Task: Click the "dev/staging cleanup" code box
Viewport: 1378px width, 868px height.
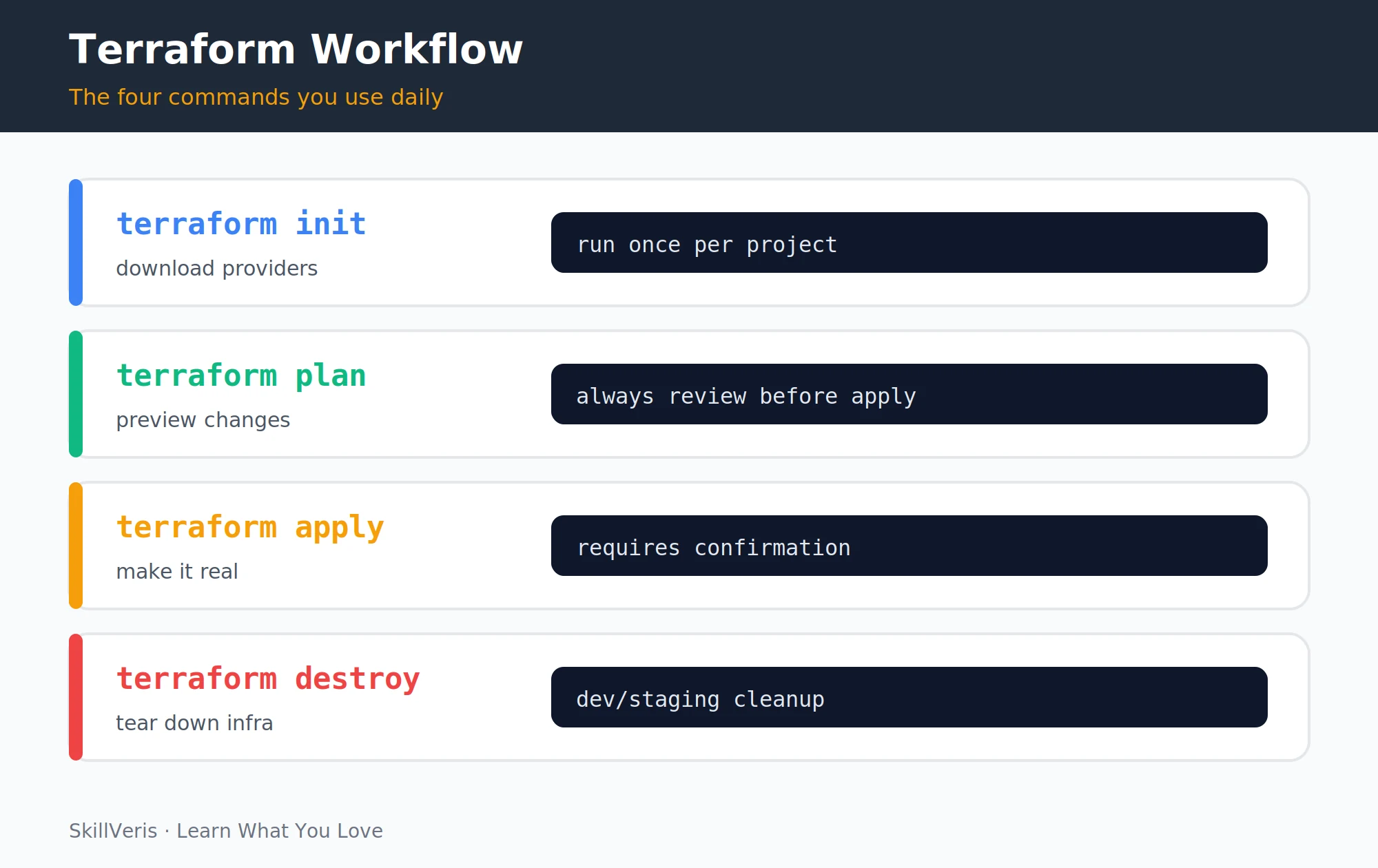Action: coord(909,697)
